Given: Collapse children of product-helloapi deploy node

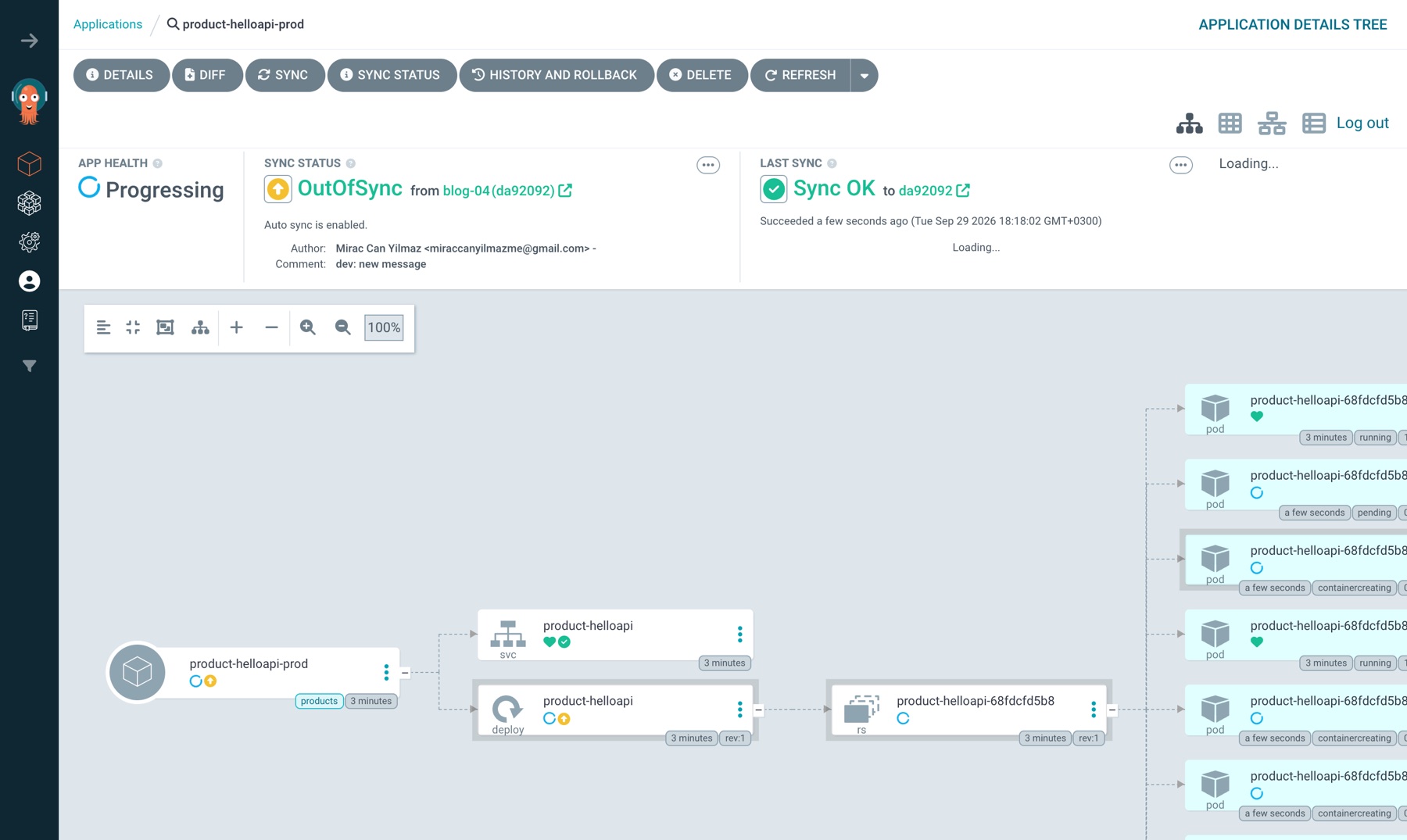Looking at the screenshot, I should coord(758,710).
